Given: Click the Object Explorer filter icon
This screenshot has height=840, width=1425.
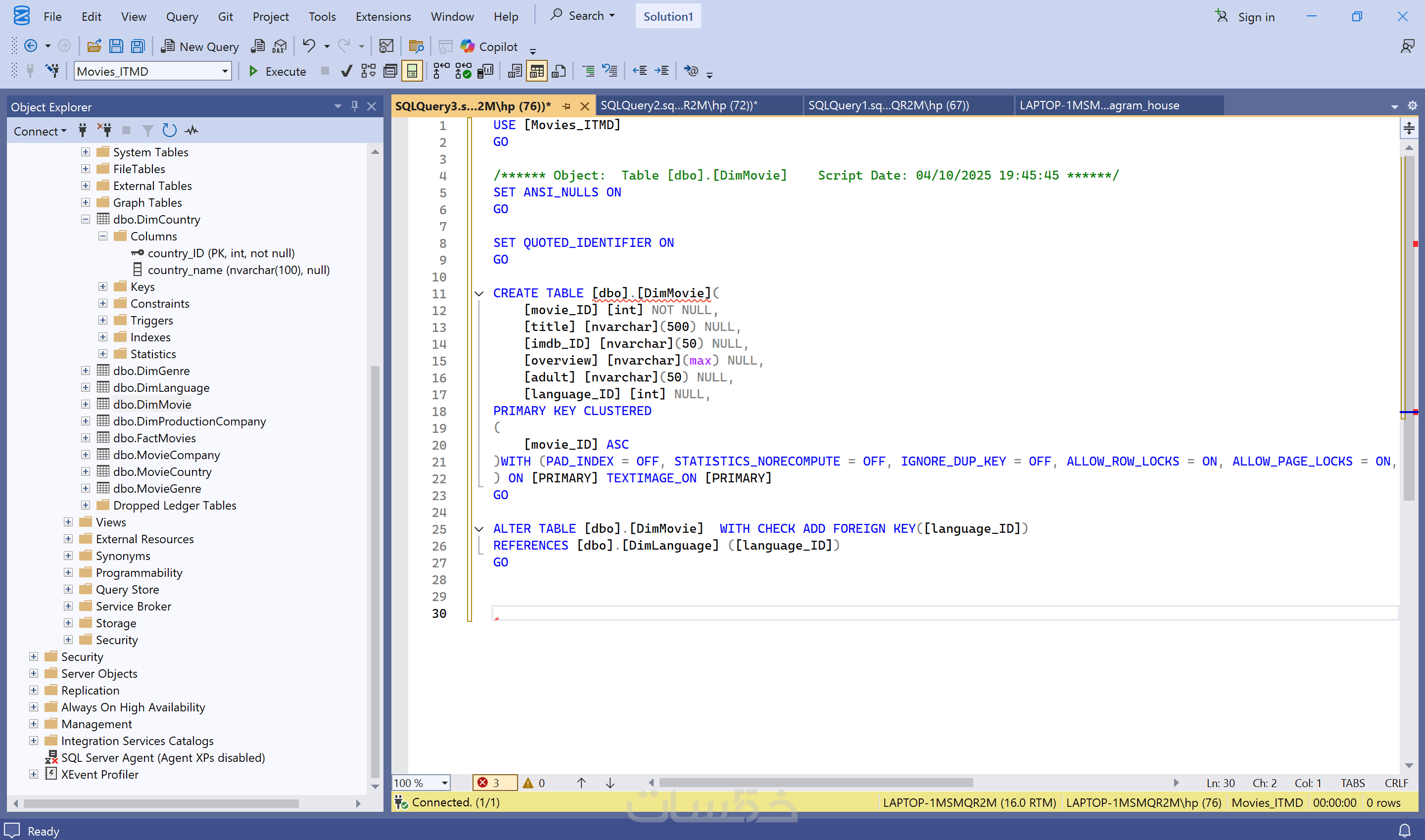Looking at the screenshot, I should coord(148,131).
